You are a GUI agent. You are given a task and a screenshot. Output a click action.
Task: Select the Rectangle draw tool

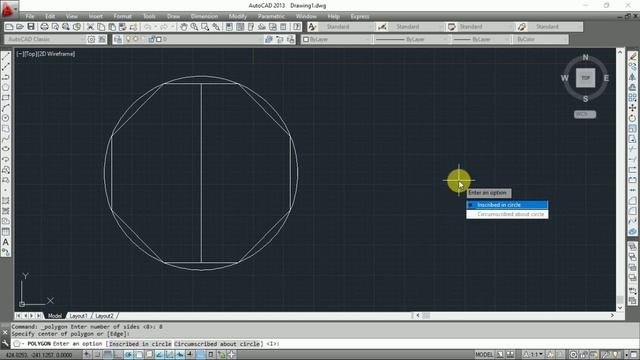click(x=6, y=97)
